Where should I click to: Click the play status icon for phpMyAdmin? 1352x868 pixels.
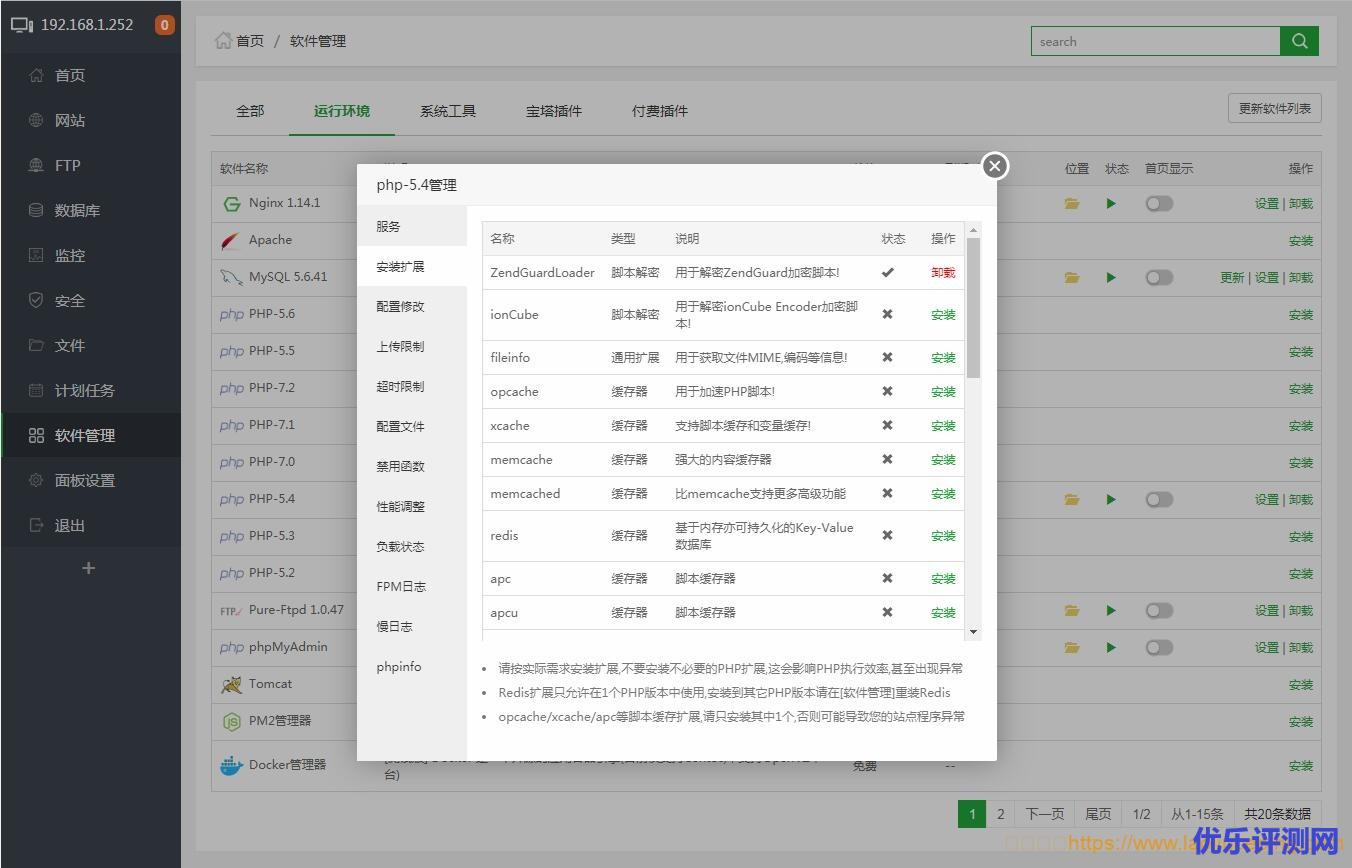click(1111, 647)
